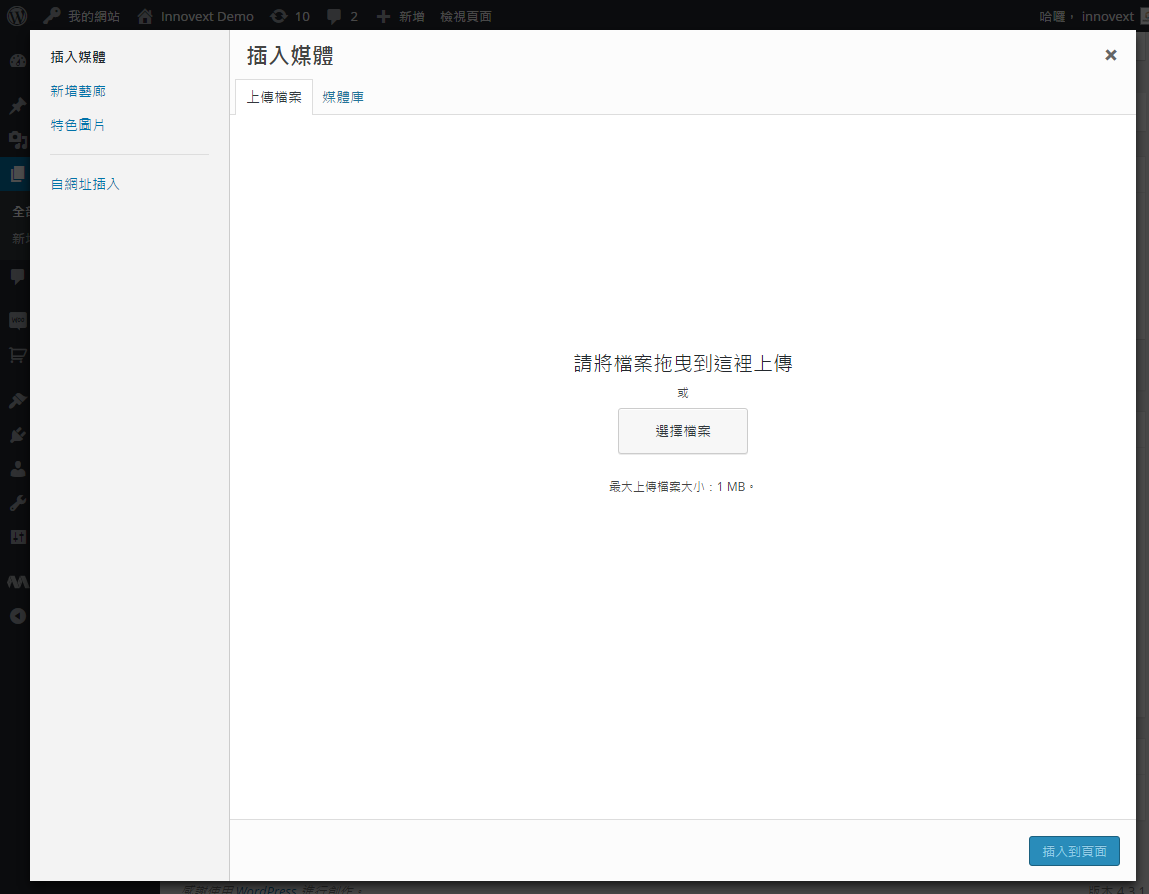The width and height of the screenshot is (1149, 894).
Task: Choose 特色圖片 in the media sidebar
Action: click(78, 125)
